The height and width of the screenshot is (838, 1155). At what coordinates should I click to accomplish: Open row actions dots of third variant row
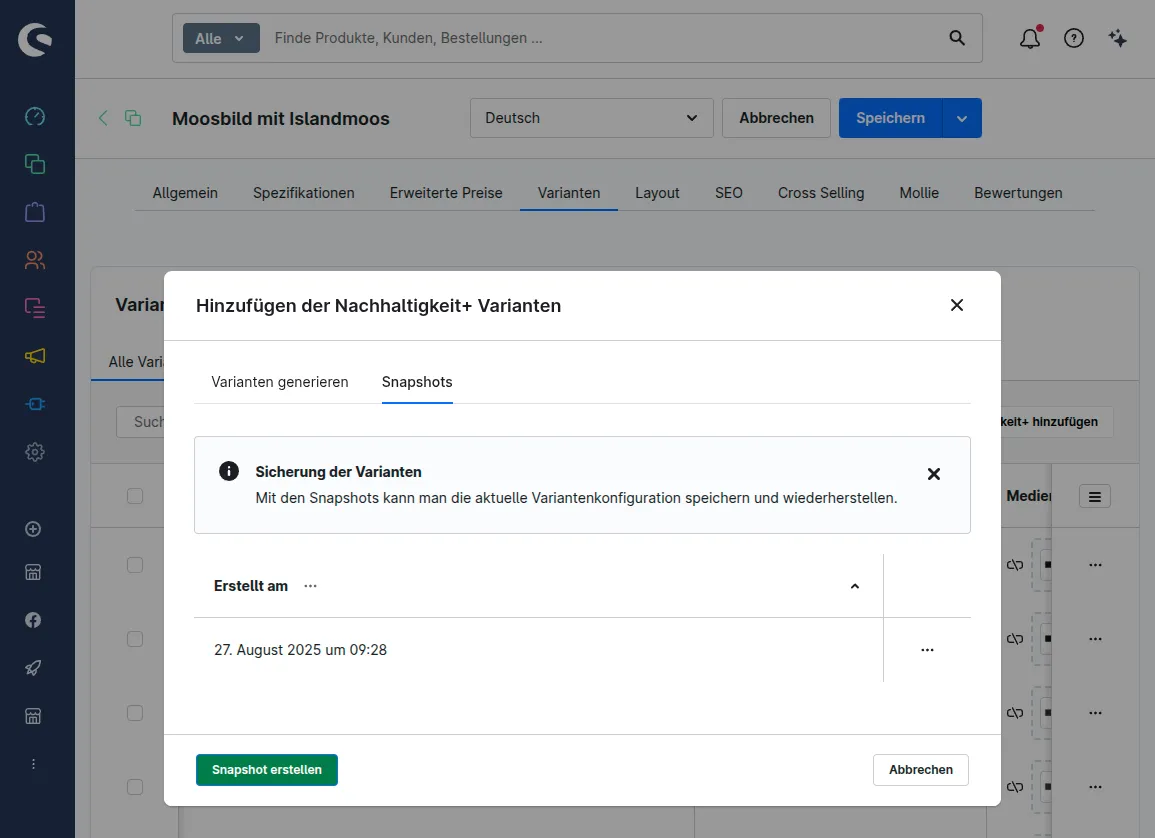[1095, 713]
